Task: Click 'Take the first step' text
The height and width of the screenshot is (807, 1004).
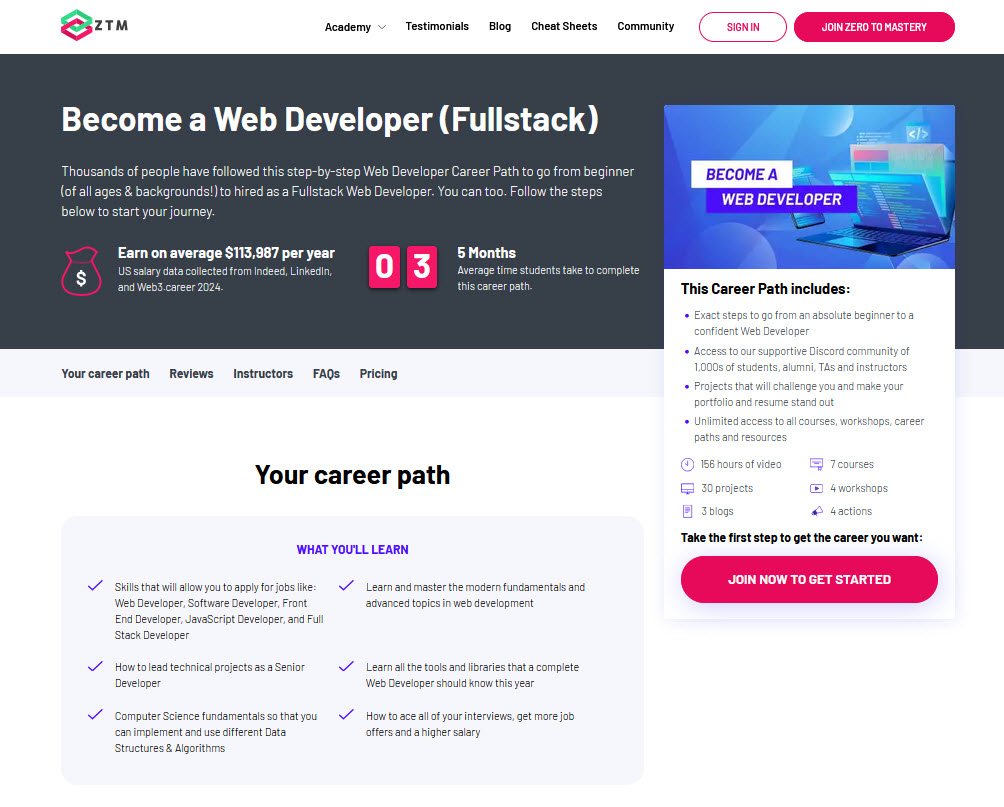Action: click(x=802, y=537)
